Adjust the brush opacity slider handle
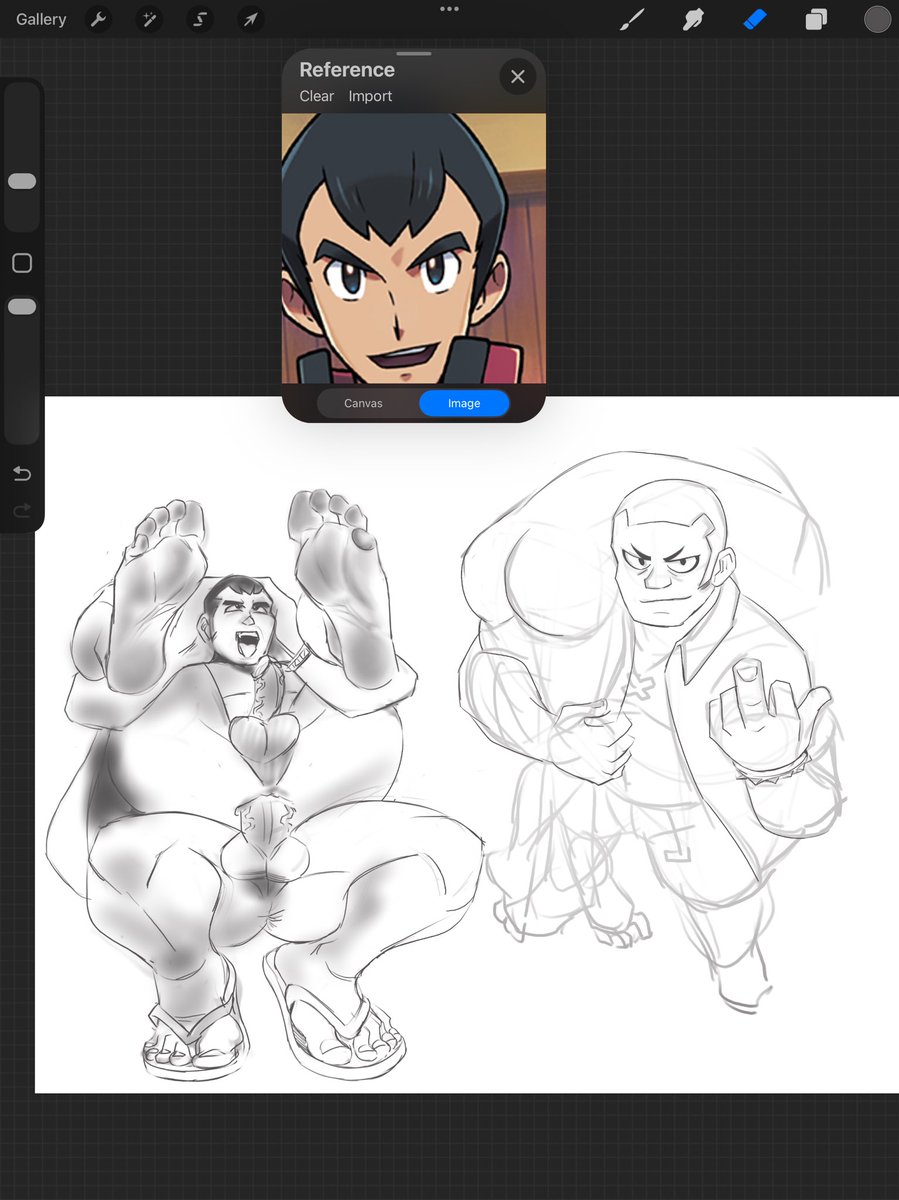 pos(22,307)
